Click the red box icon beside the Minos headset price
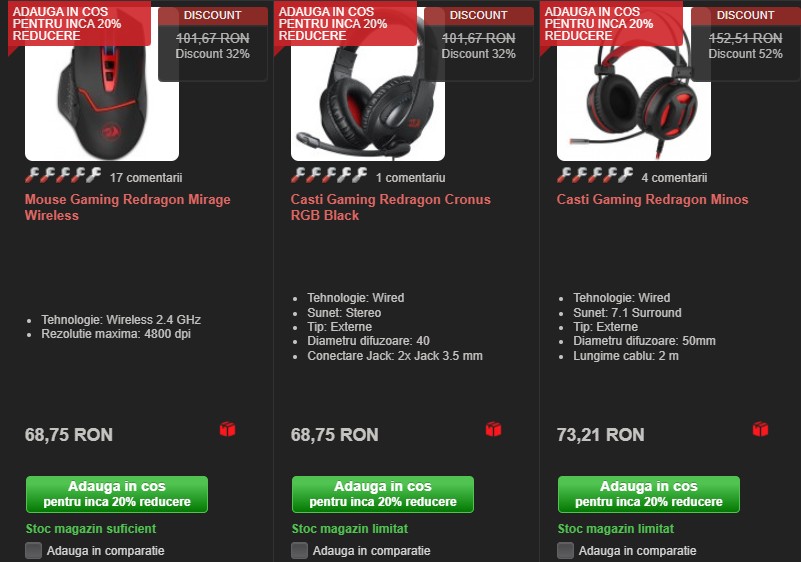This screenshot has height=562, width=801. (760, 429)
